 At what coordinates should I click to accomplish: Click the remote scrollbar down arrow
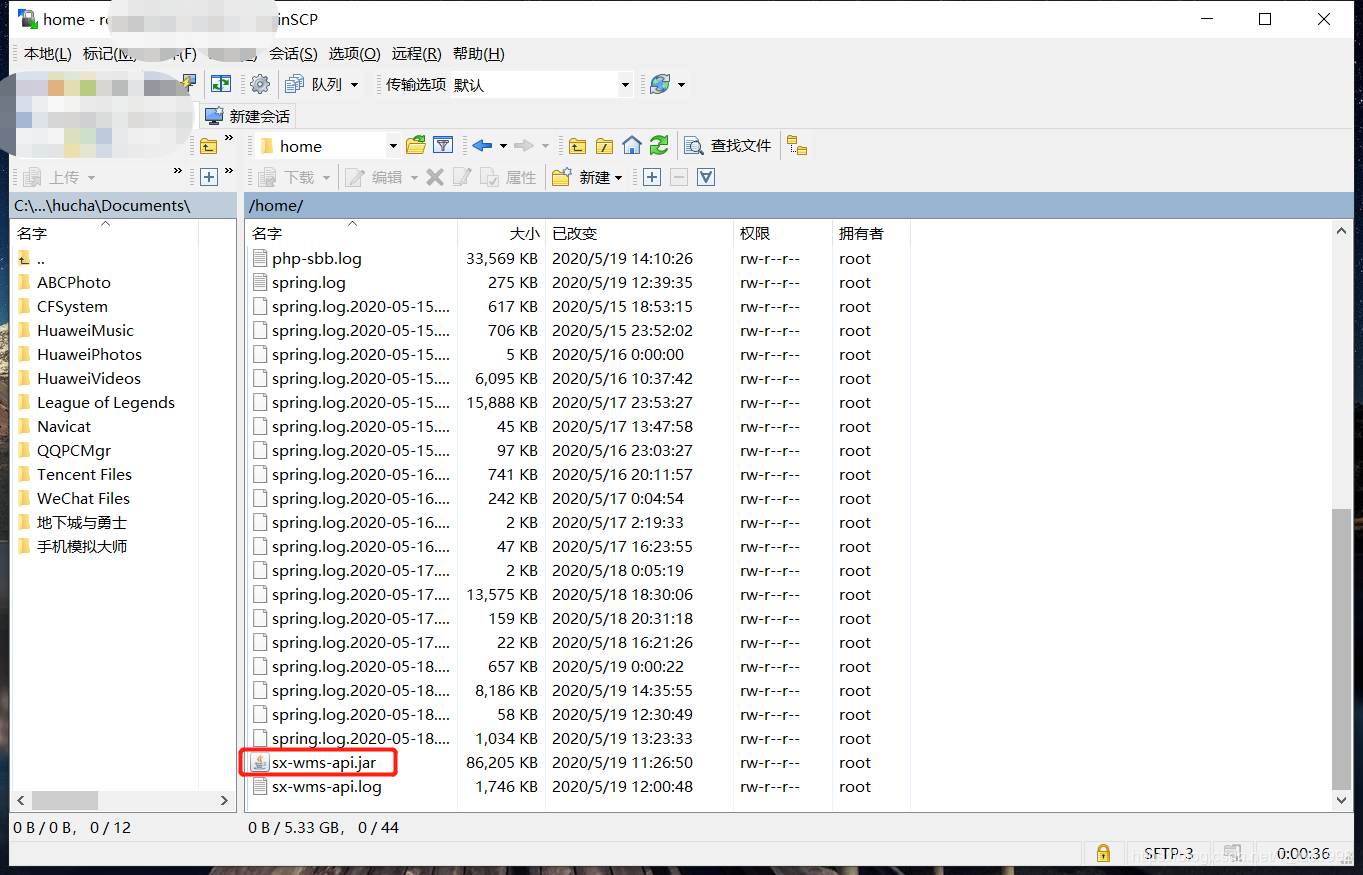pyautogui.click(x=1342, y=800)
